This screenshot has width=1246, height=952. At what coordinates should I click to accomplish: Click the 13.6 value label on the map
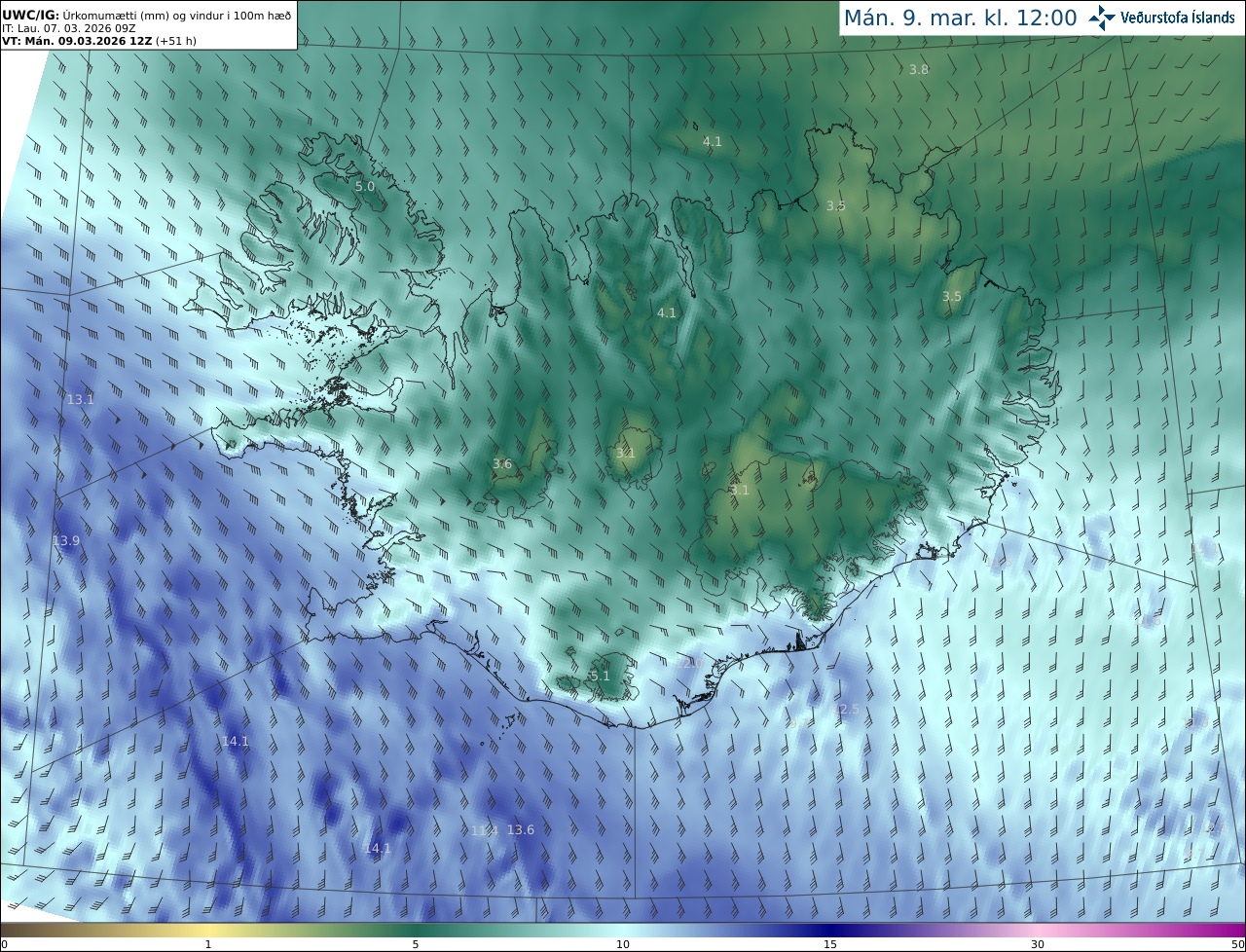coord(521,829)
